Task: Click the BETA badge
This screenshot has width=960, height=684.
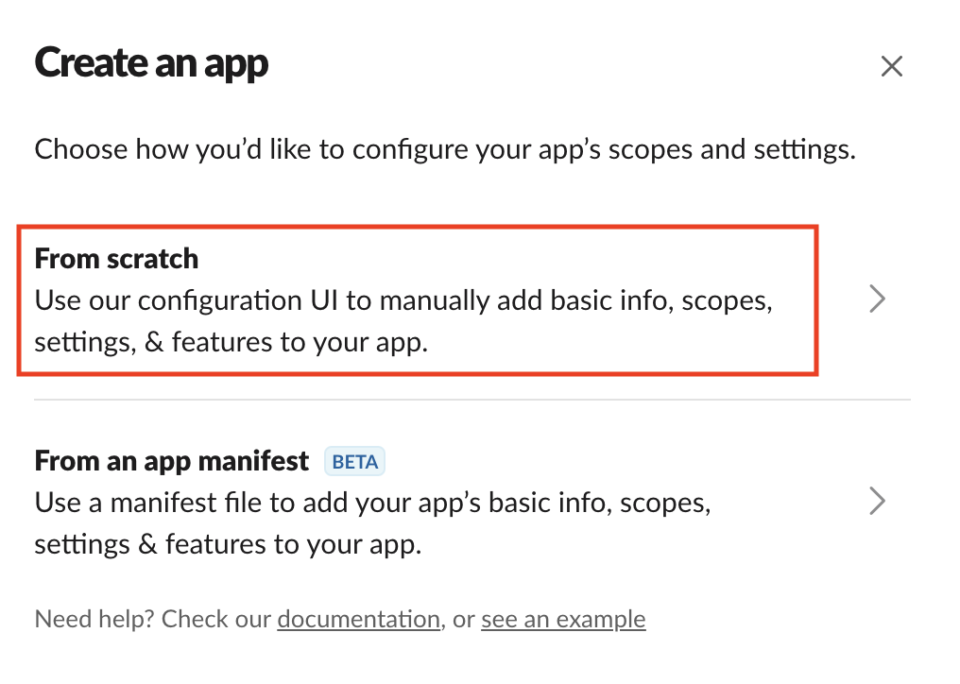Action: (355, 462)
